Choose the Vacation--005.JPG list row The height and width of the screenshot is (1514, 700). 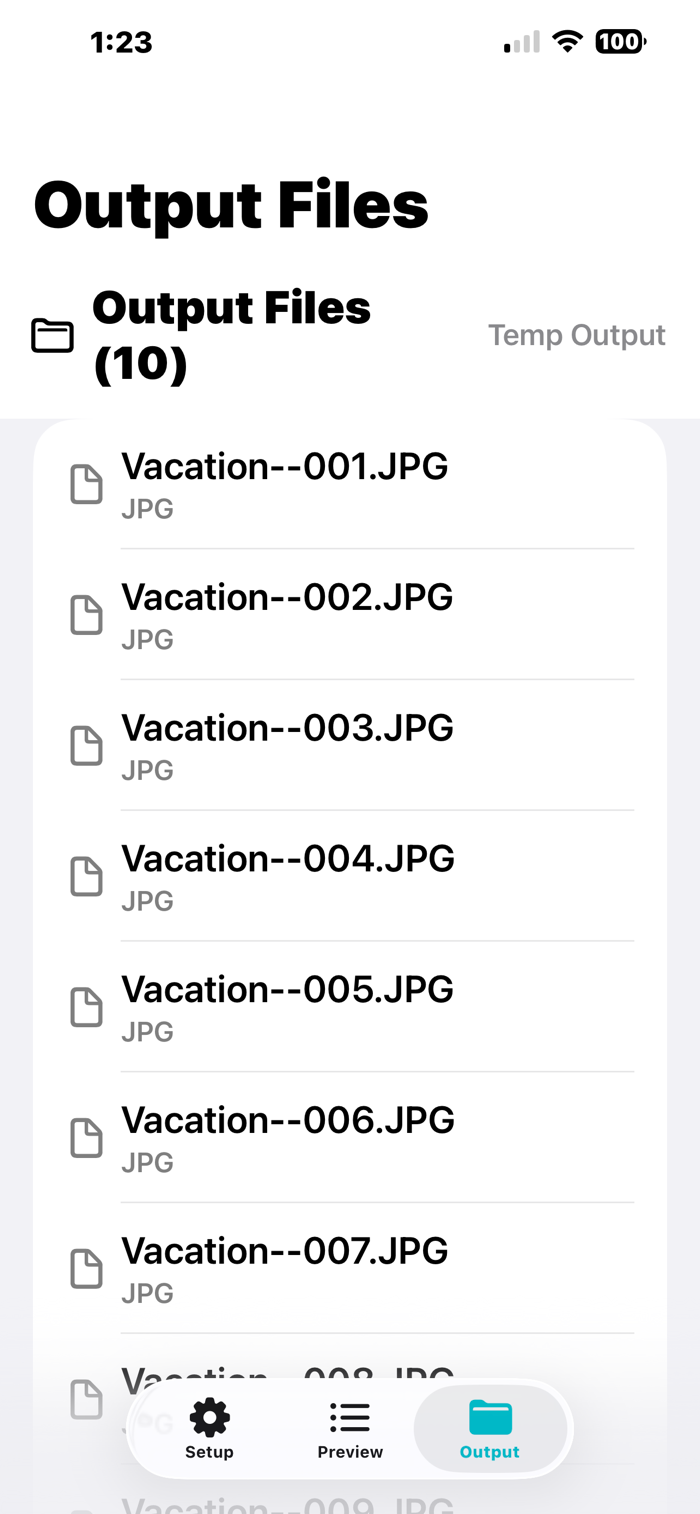pyautogui.click(x=350, y=1007)
